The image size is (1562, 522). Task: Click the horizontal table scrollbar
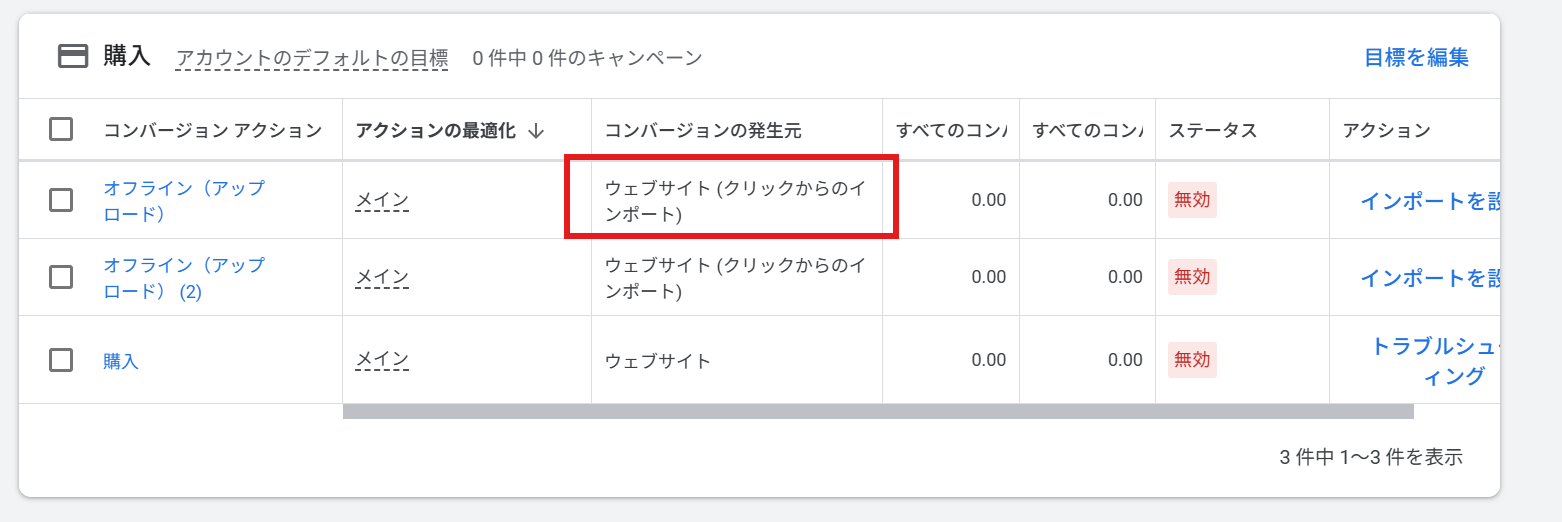pyautogui.click(x=878, y=411)
